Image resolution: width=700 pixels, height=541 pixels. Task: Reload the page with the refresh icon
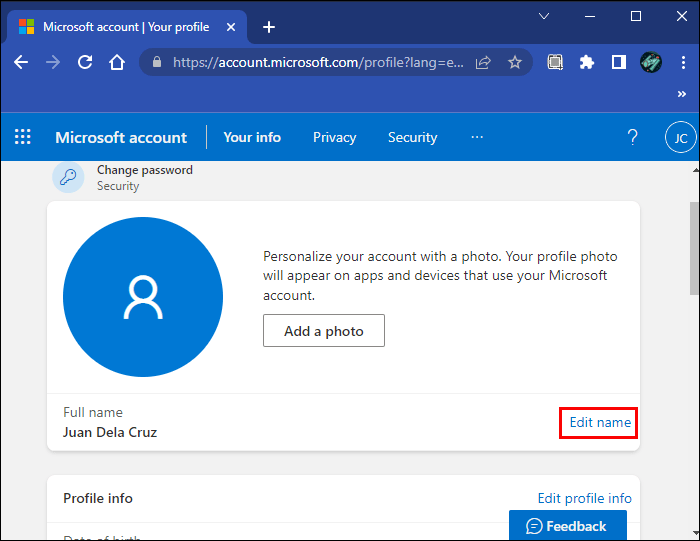click(85, 62)
